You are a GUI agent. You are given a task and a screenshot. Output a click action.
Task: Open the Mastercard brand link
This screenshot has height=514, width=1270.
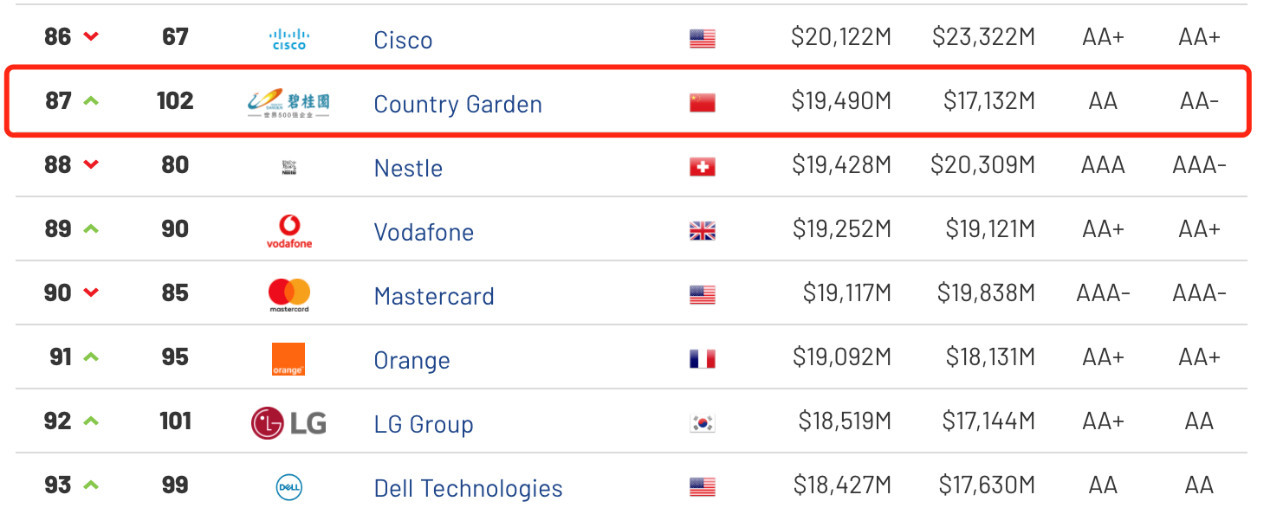434,296
